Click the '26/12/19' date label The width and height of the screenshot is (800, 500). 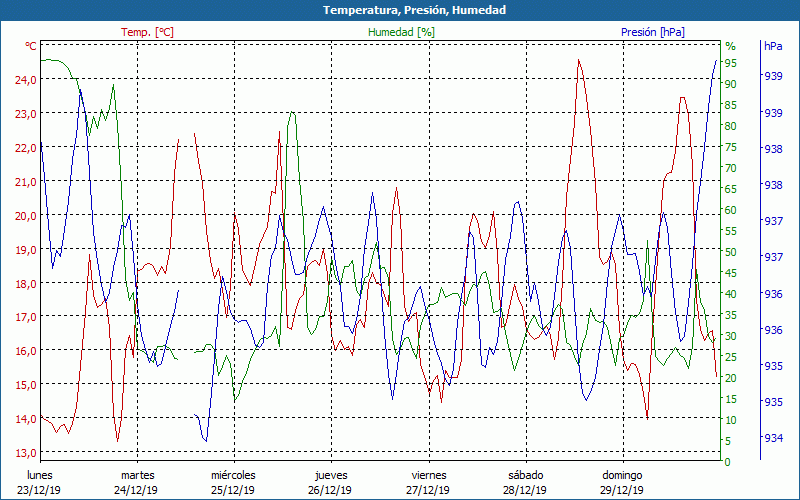point(330,490)
